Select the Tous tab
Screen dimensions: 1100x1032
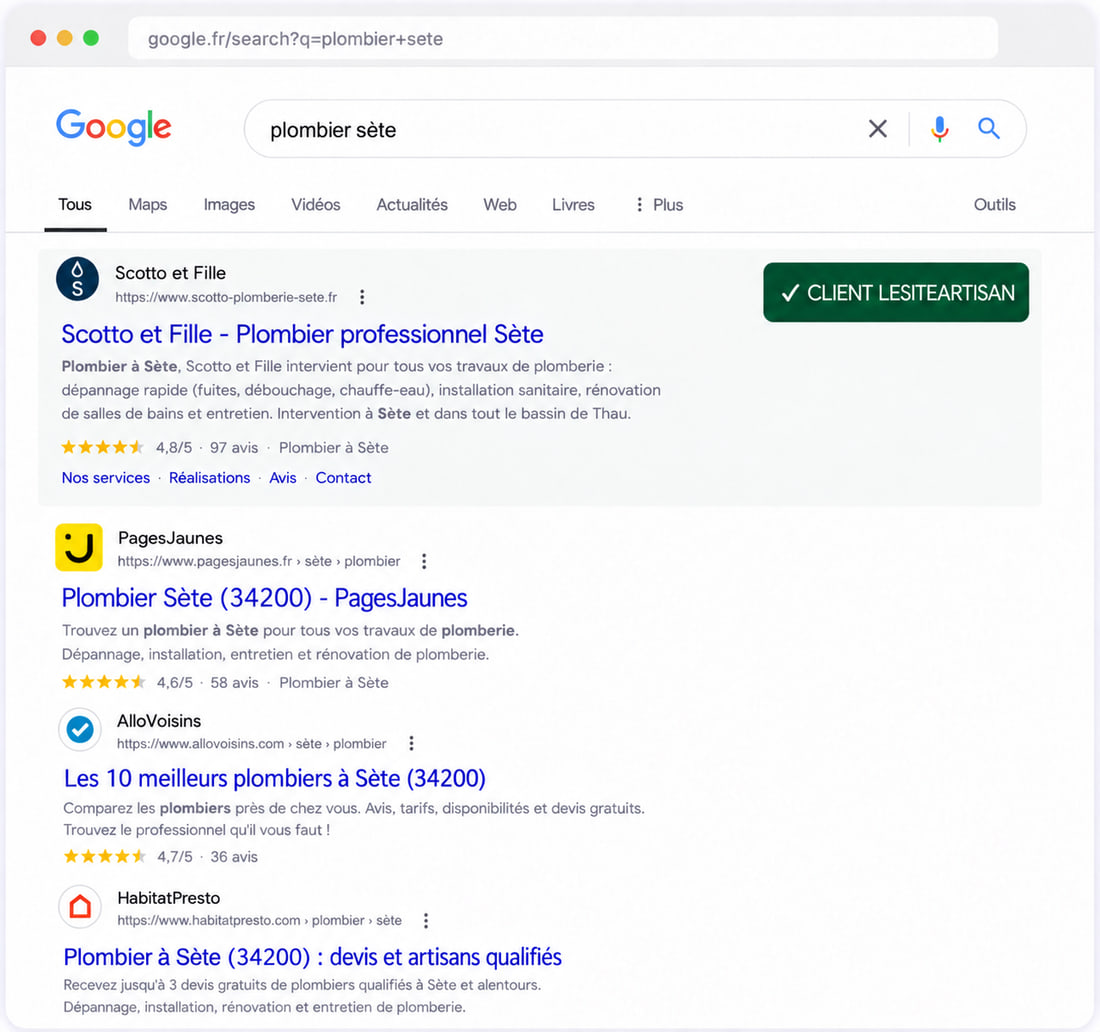click(75, 205)
